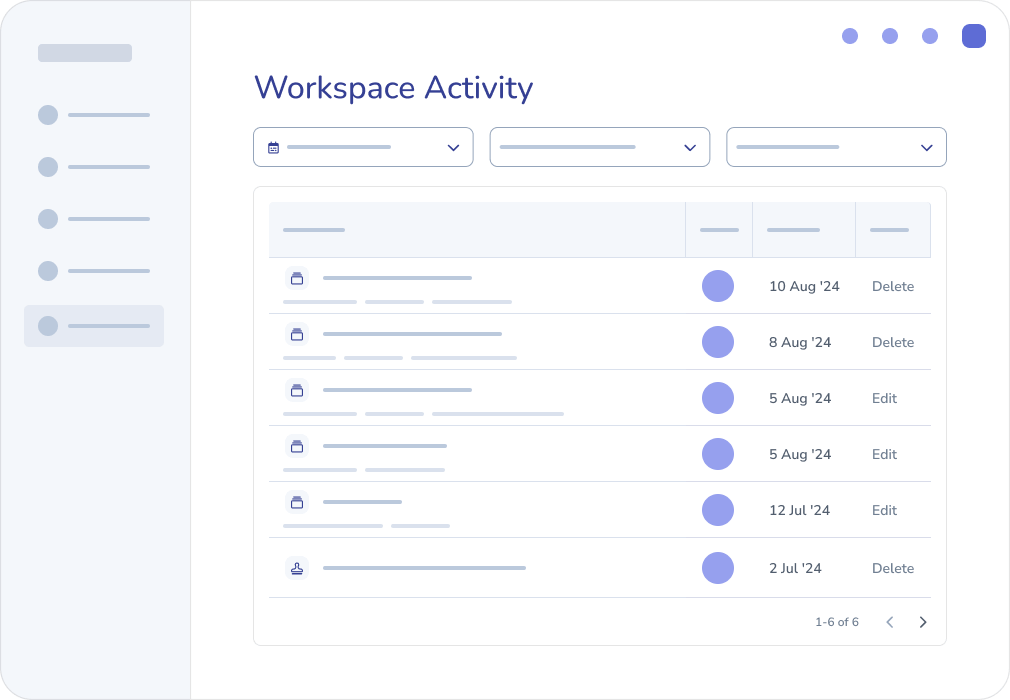Go to previous page with left chevron

tap(889, 622)
